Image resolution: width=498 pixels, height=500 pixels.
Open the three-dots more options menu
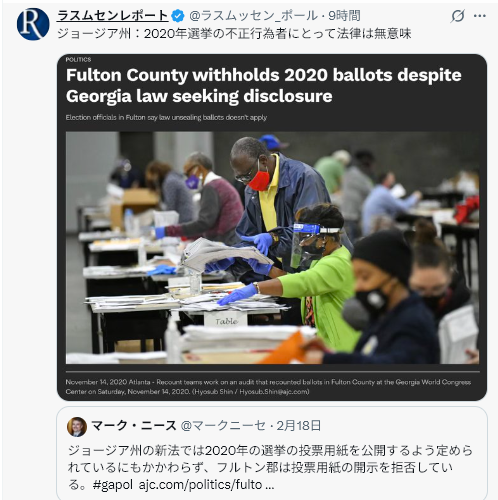[480, 16]
